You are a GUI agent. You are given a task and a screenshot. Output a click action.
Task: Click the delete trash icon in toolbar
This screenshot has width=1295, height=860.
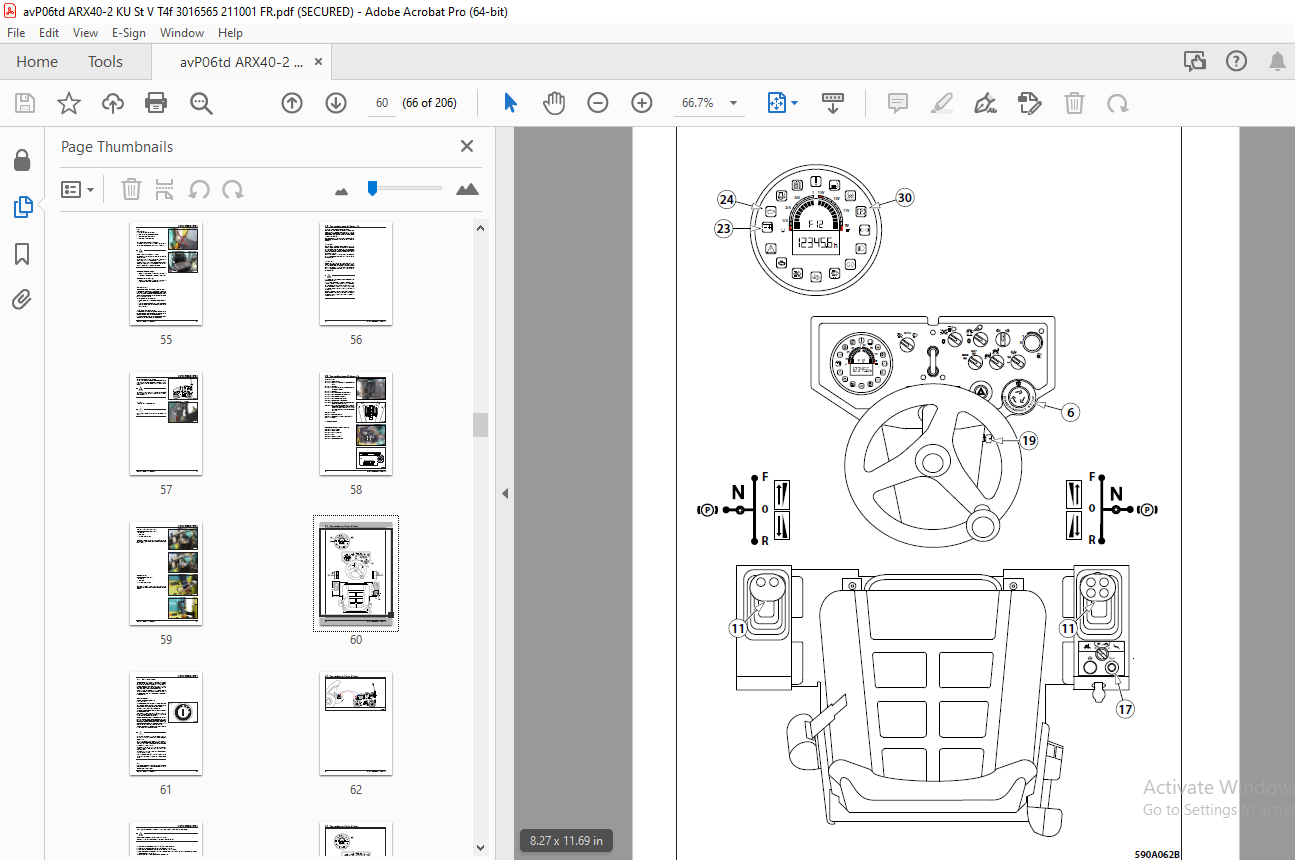tap(1074, 103)
